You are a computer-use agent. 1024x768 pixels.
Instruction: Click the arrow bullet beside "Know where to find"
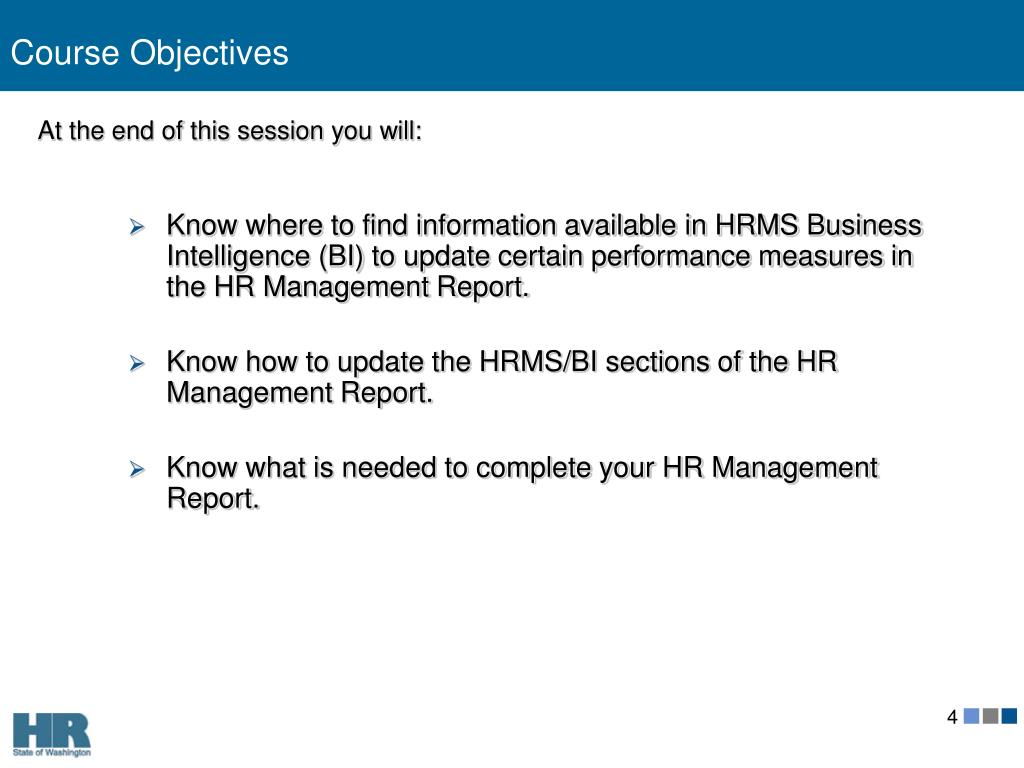[x=137, y=227]
